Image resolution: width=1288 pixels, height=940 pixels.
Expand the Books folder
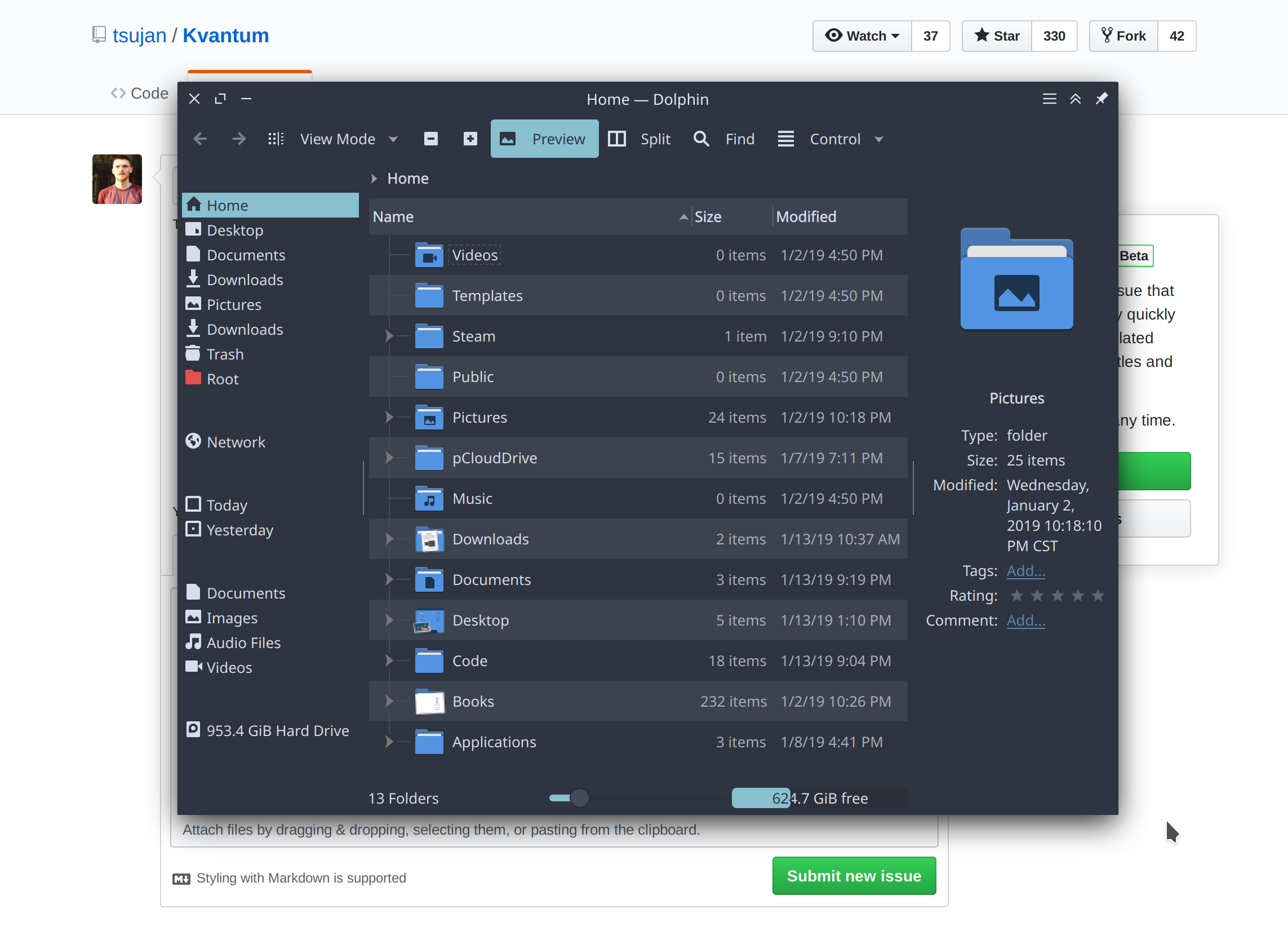[x=389, y=701]
